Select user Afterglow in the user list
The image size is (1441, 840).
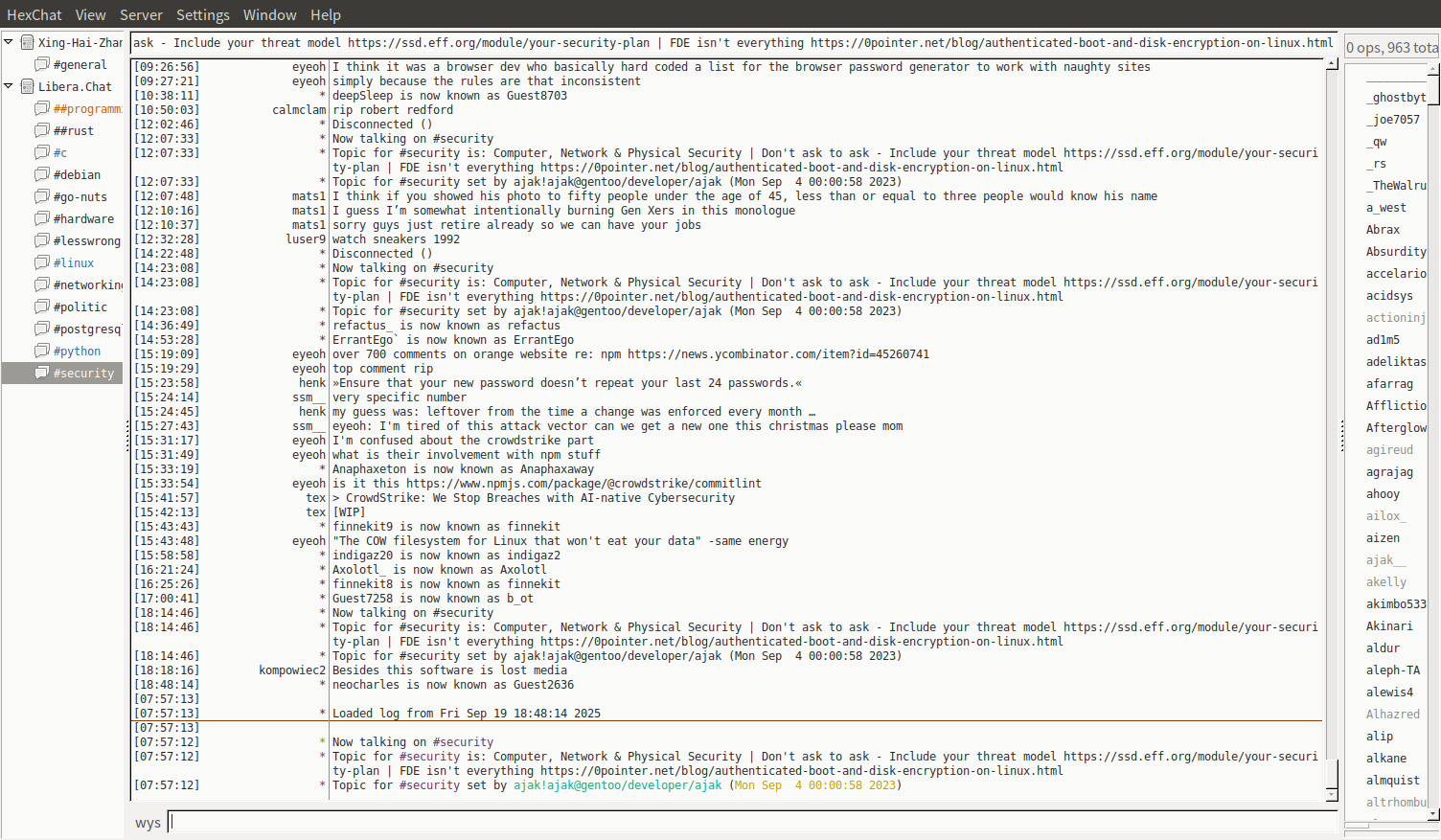(x=1396, y=428)
